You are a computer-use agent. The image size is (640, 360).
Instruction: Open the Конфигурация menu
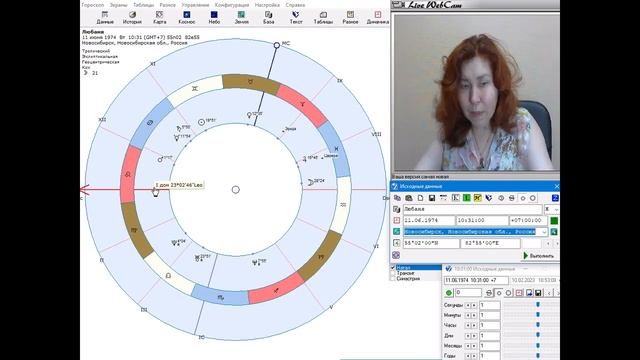click(x=232, y=5)
